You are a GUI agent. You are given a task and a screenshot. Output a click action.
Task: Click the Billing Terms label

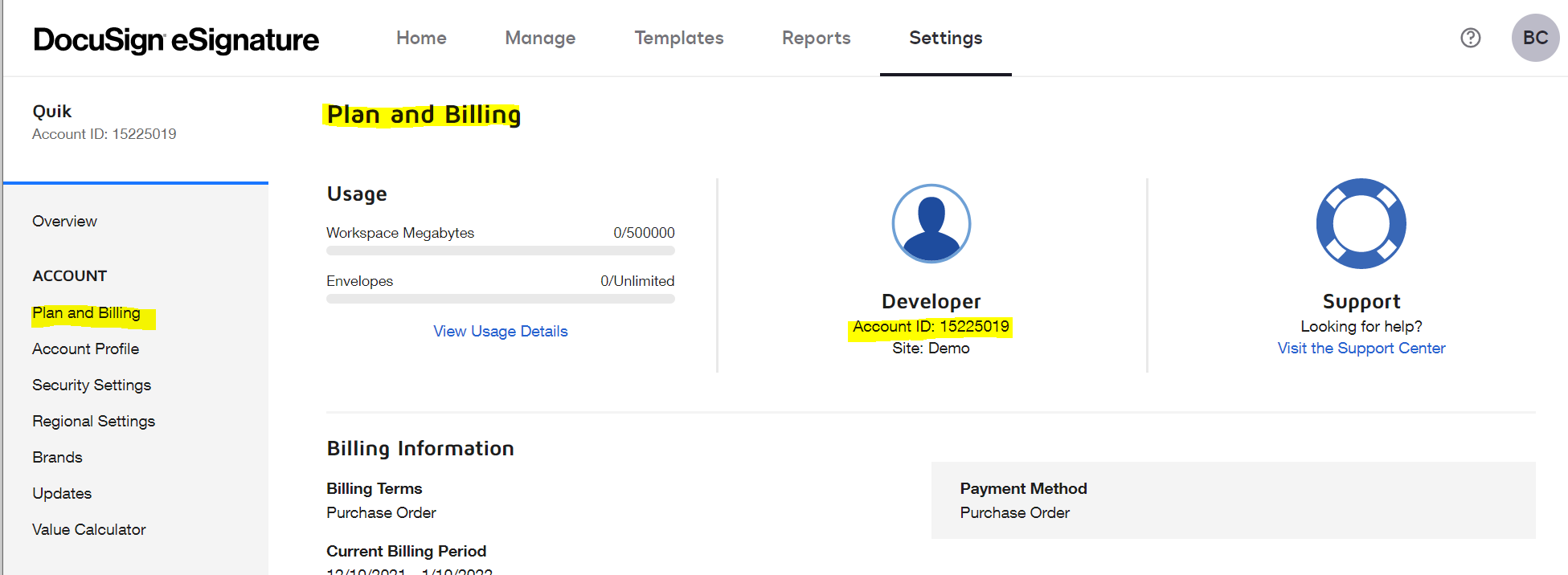[x=374, y=488]
